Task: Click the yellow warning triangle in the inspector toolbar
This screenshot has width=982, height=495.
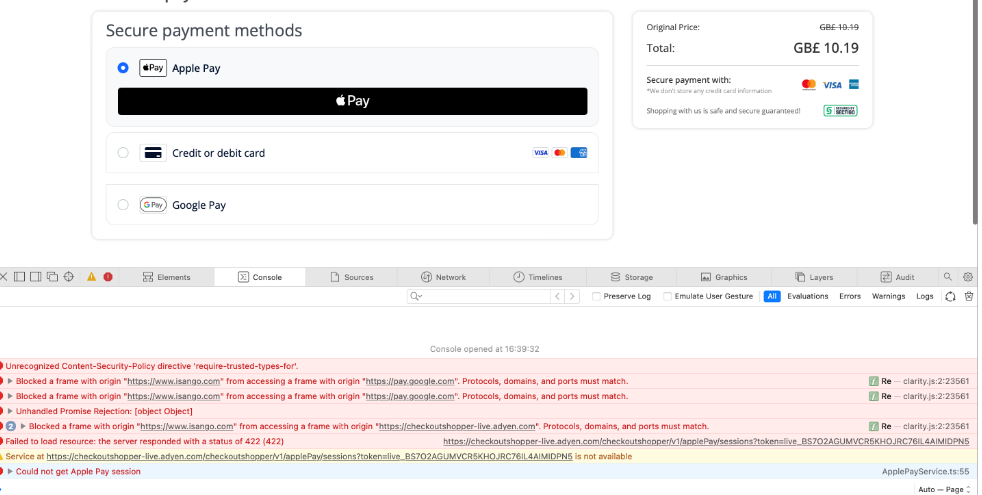Action: coord(91,277)
